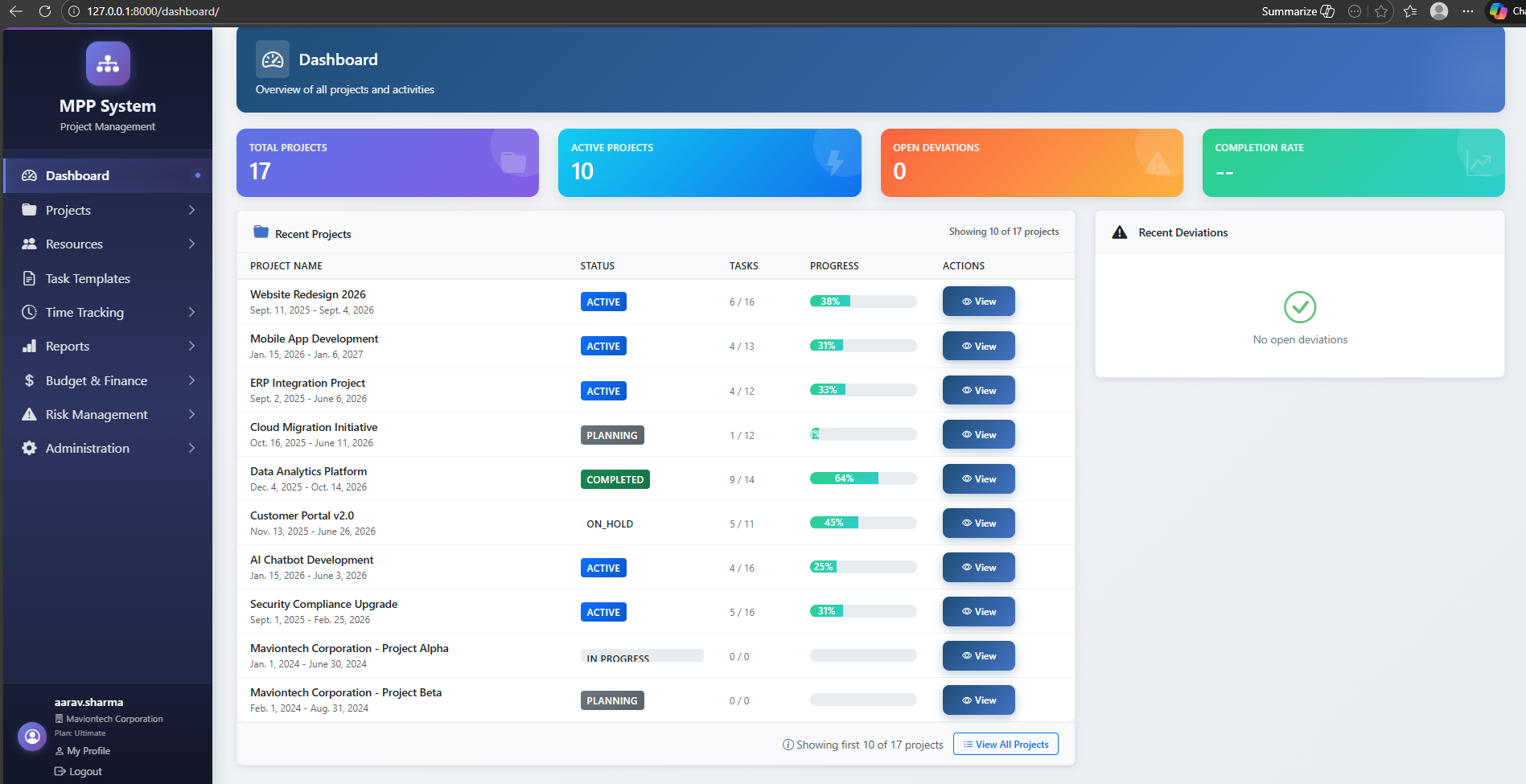Click the user avatar icon in sidebar
The image size is (1526, 784).
pos(32,736)
